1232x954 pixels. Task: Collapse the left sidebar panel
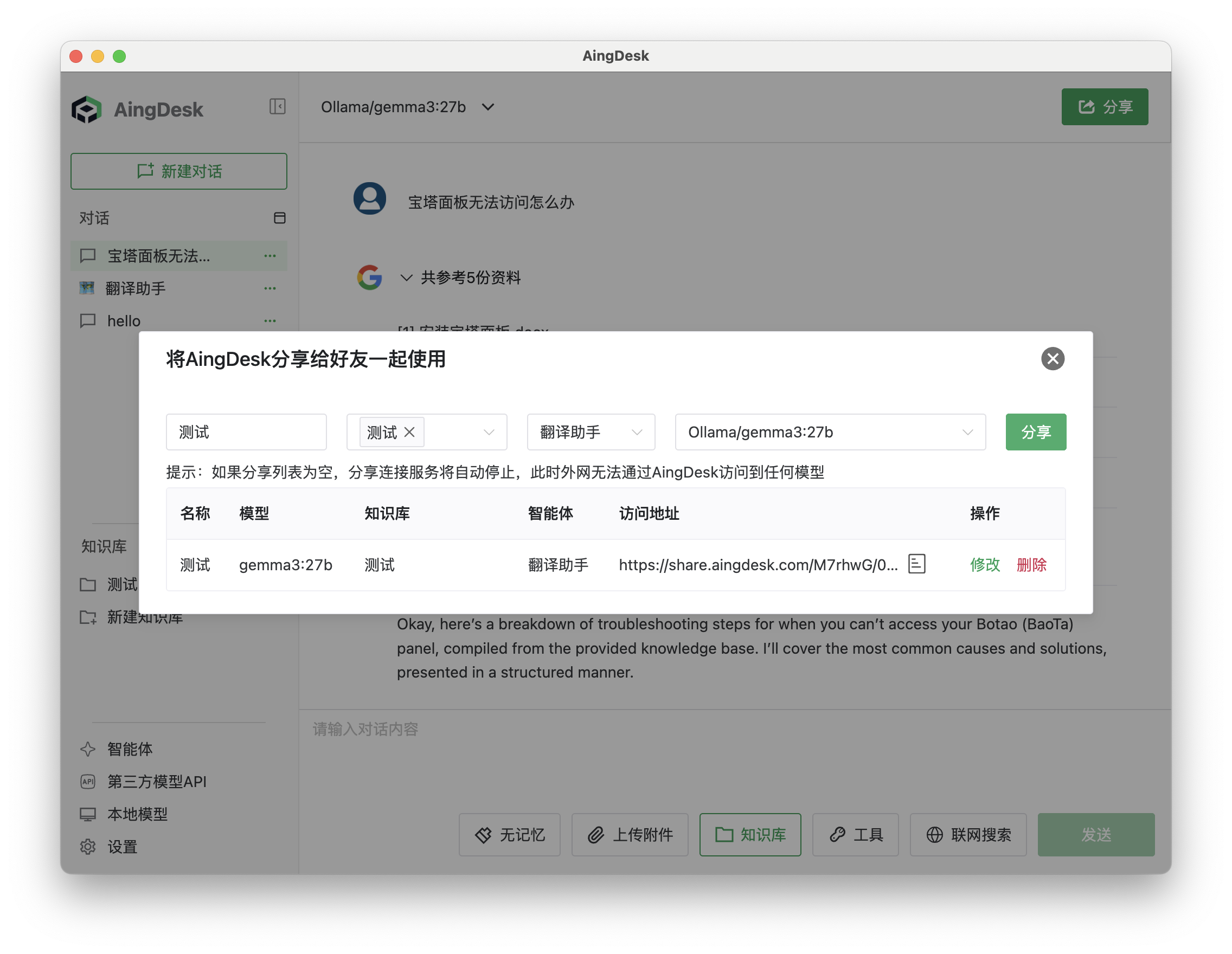(277, 107)
